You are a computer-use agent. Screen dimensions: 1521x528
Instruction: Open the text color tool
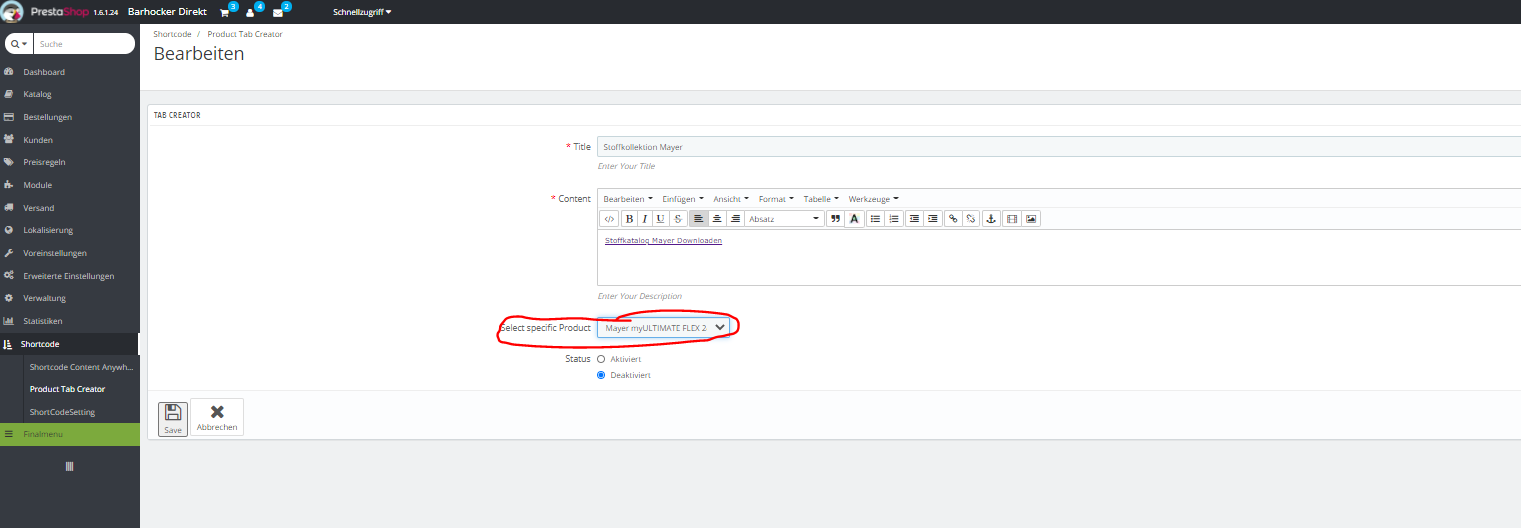pos(854,218)
